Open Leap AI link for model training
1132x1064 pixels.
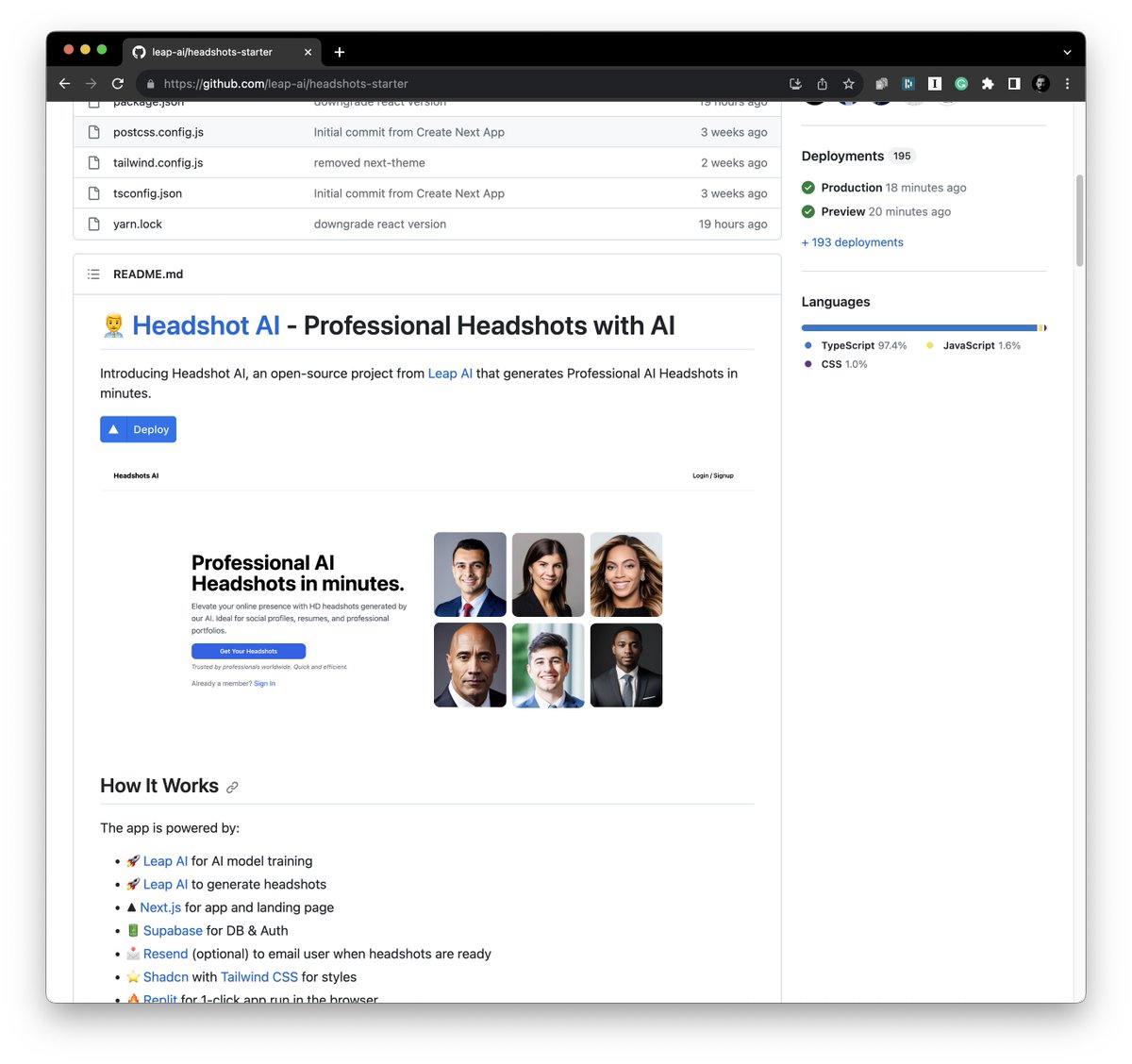click(x=165, y=861)
